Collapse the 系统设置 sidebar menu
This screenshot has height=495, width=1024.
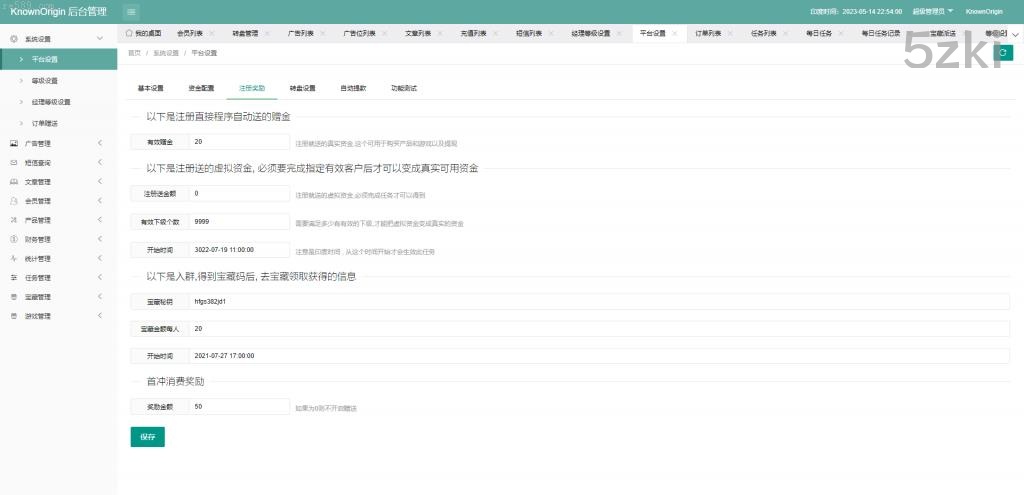[99, 38]
